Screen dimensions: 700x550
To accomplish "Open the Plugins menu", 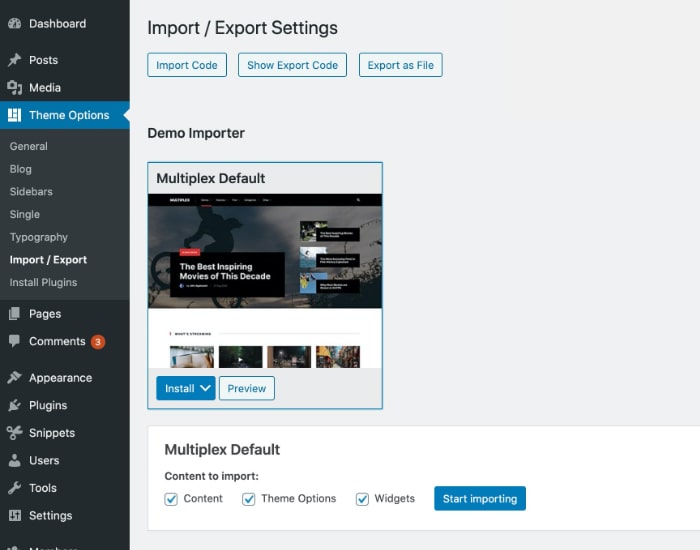I will [65, 405].
